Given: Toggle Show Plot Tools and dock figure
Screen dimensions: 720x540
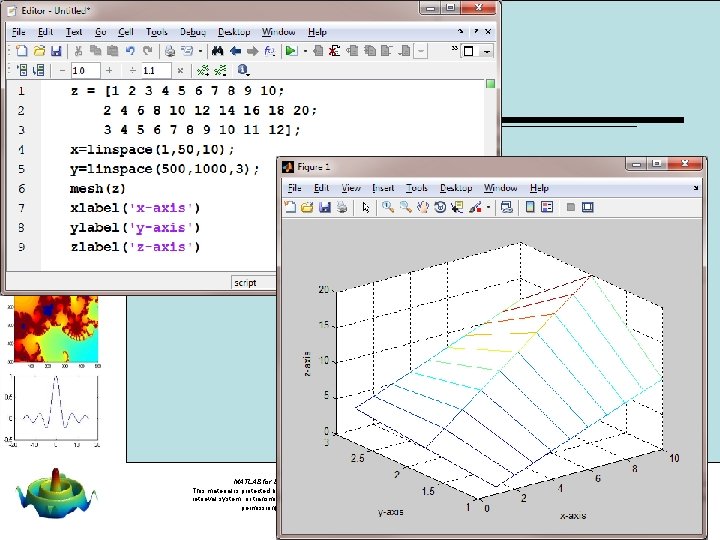Looking at the screenshot, I should pyautogui.click(x=588, y=207).
